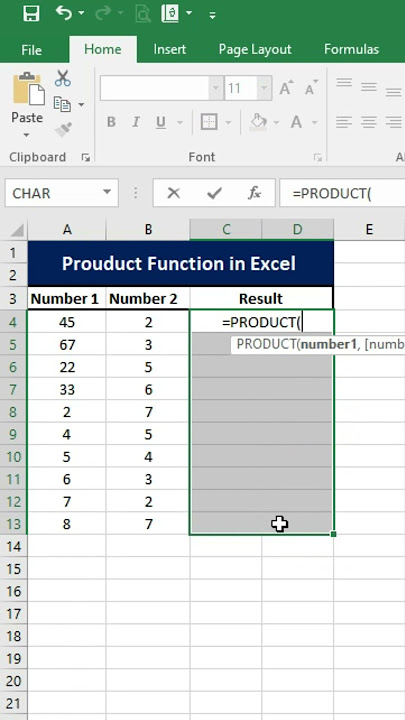
Task: Click the Select All corner triangle
Action: coord(15,230)
